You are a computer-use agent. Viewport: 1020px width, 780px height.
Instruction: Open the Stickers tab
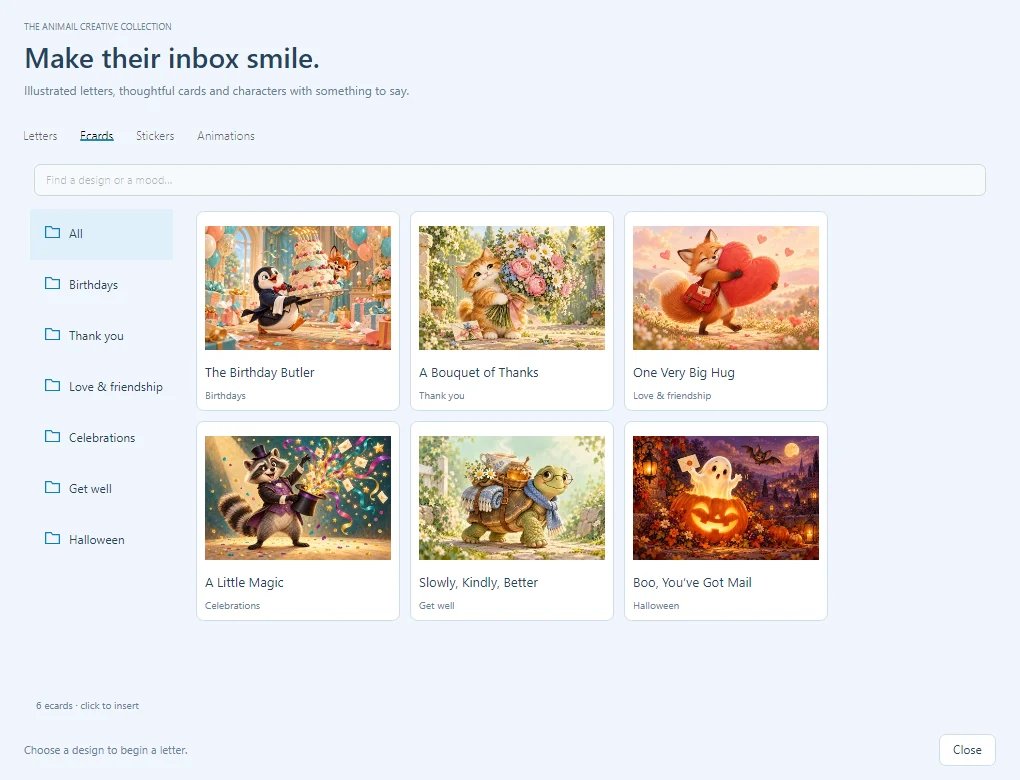(x=155, y=136)
